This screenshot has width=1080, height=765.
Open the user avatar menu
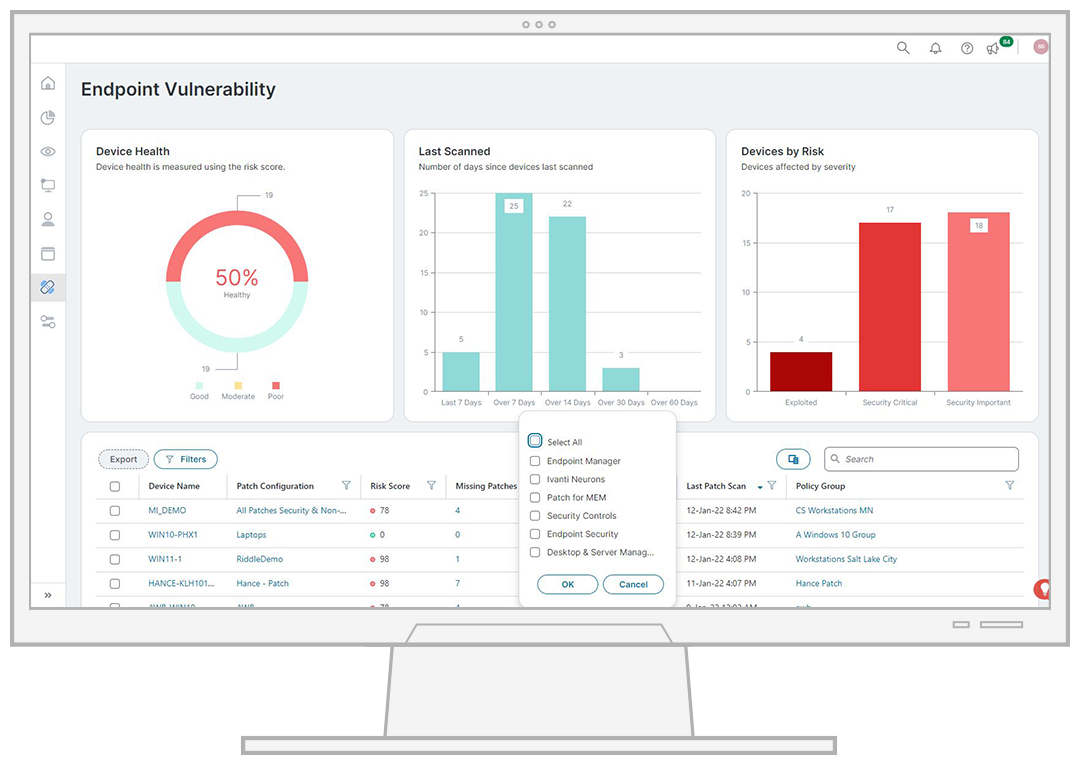coord(1041,46)
